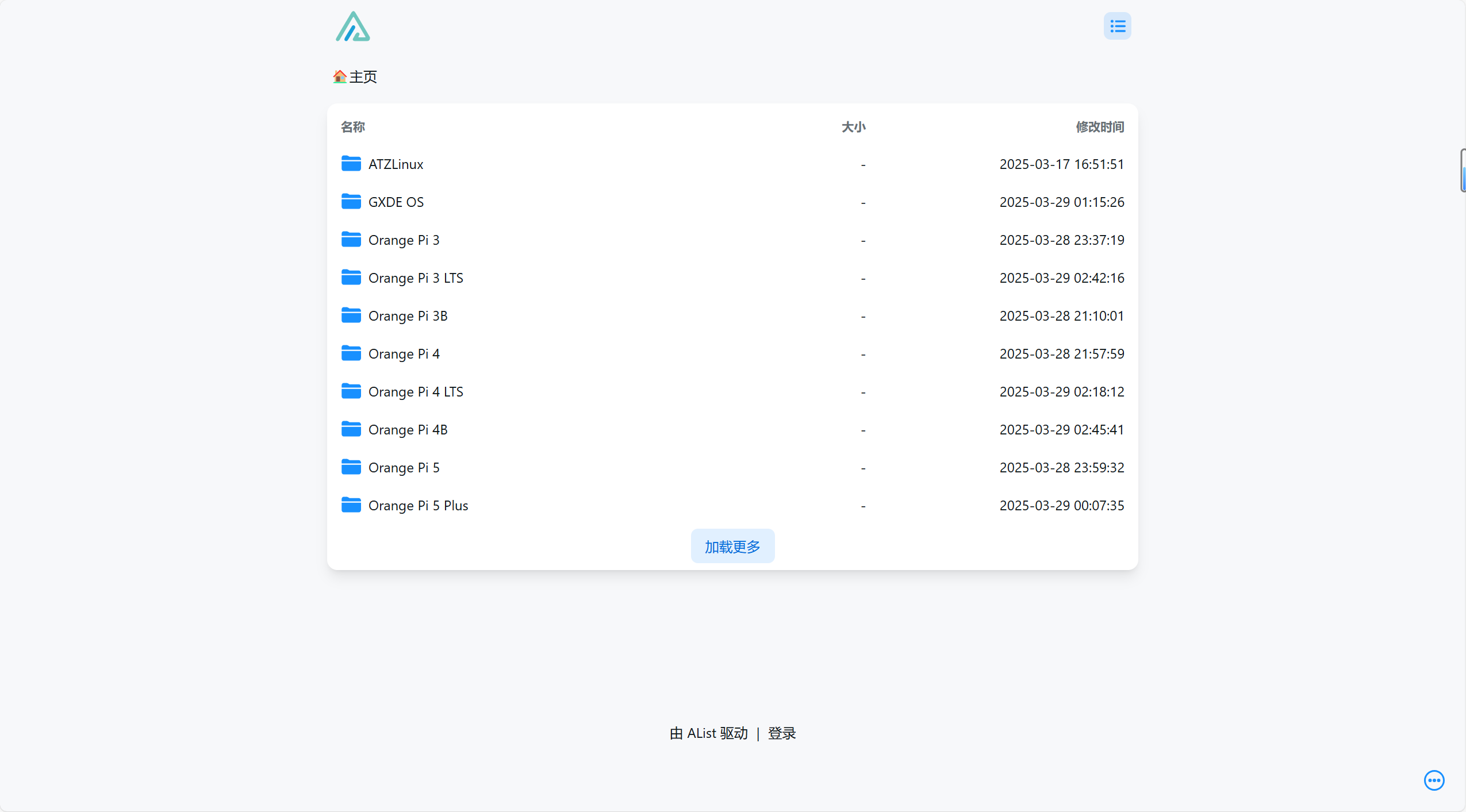Sort files by 名称 column header

pyautogui.click(x=352, y=127)
